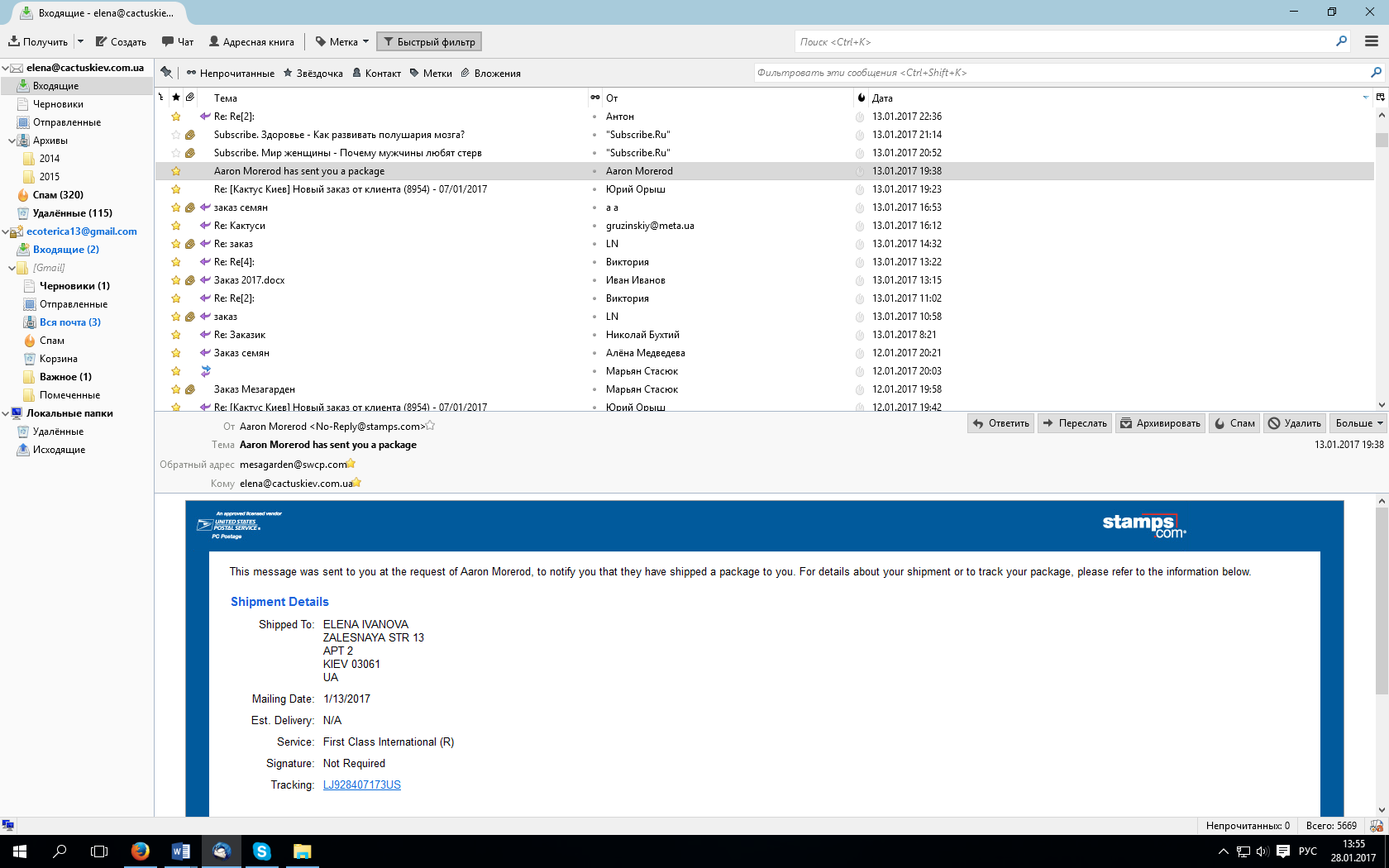
Task: Open the Create new message button
Action: [x=121, y=41]
